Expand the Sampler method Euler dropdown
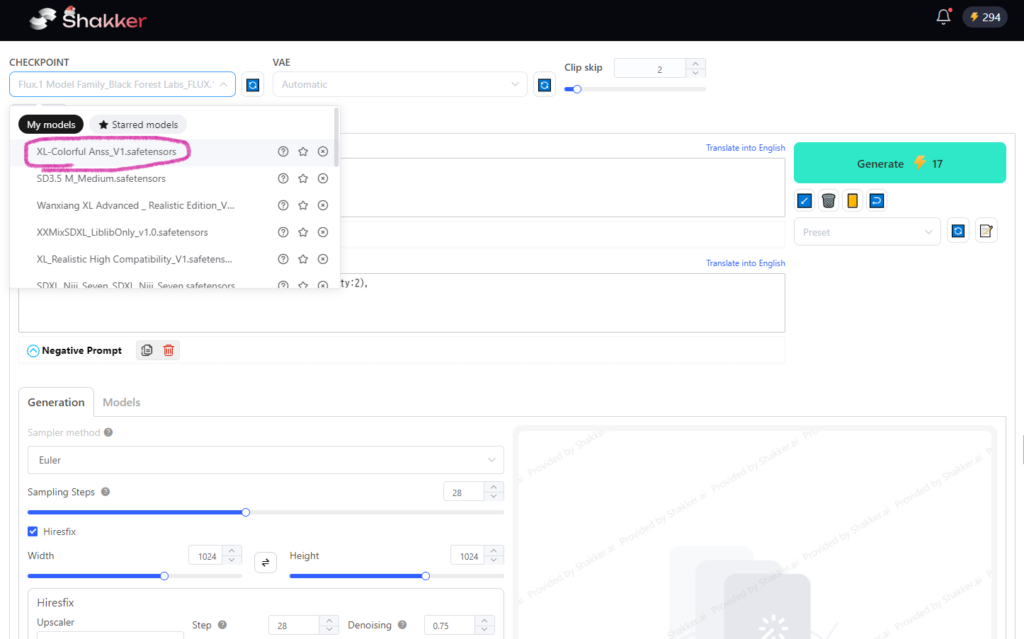This screenshot has width=1024, height=639. pyautogui.click(x=265, y=460)
